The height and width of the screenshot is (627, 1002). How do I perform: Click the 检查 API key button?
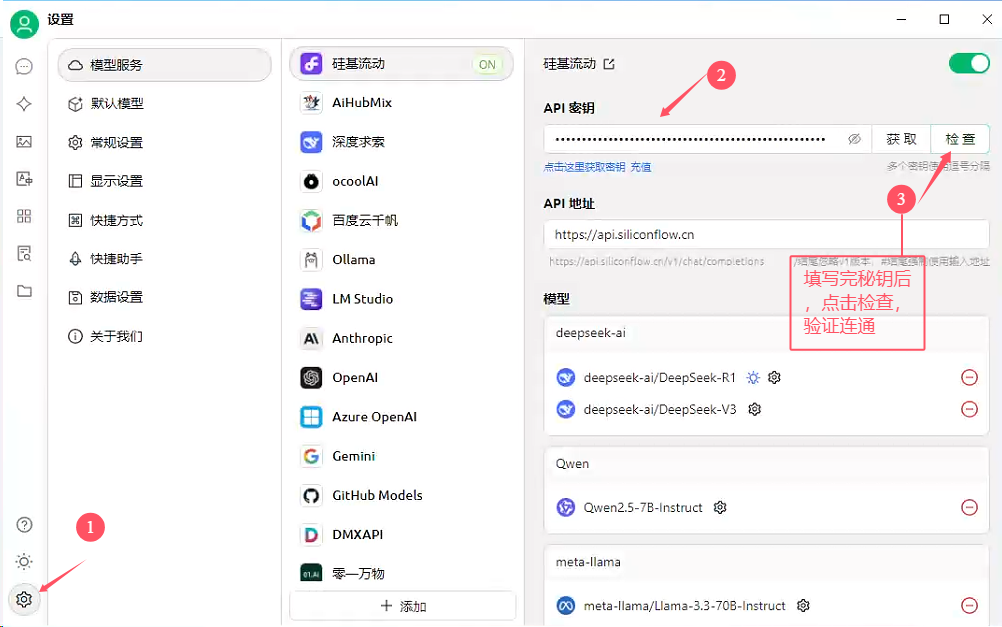(x=960, y=139)
